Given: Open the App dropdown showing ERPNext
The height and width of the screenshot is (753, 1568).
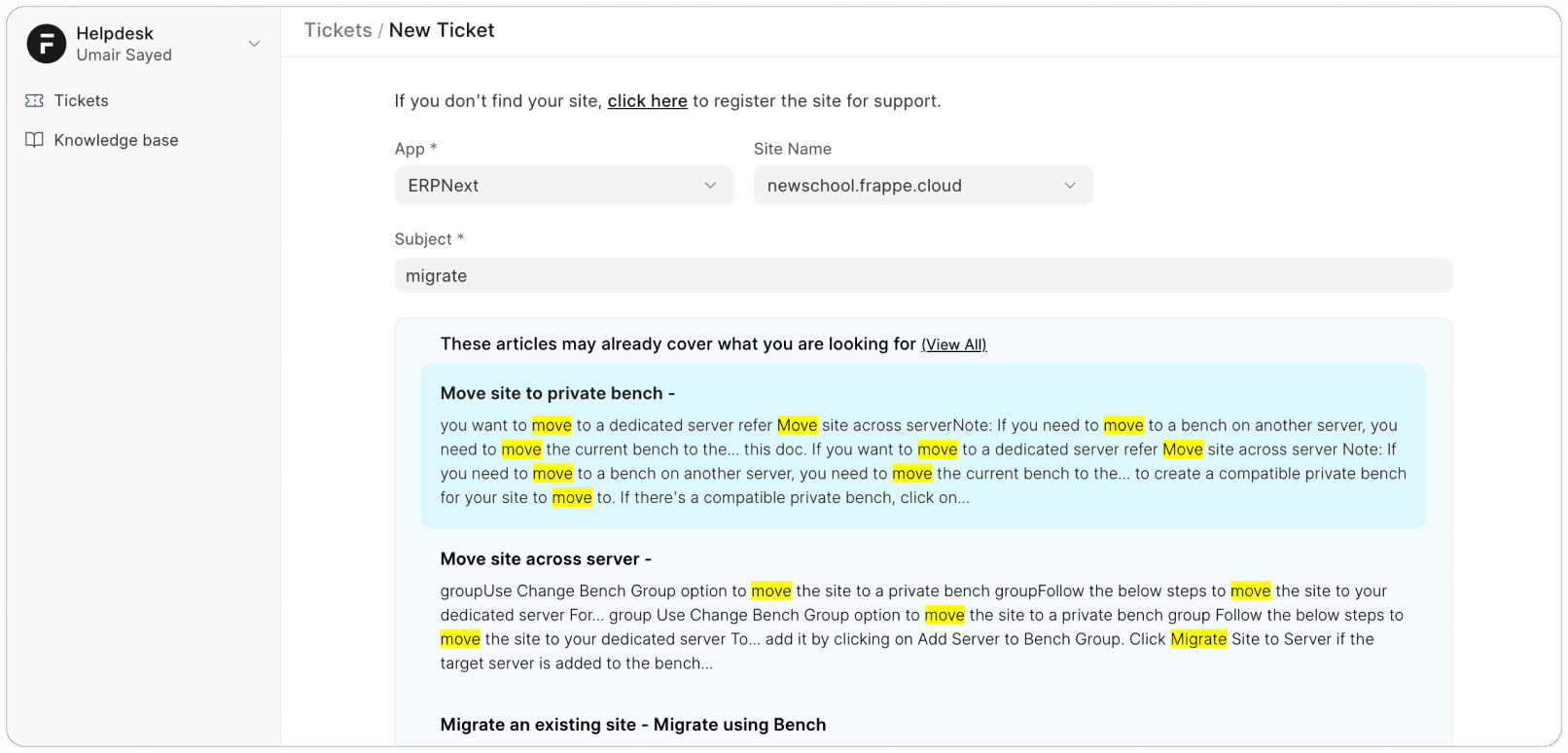Looking at the screenshot, I should 564,185.
